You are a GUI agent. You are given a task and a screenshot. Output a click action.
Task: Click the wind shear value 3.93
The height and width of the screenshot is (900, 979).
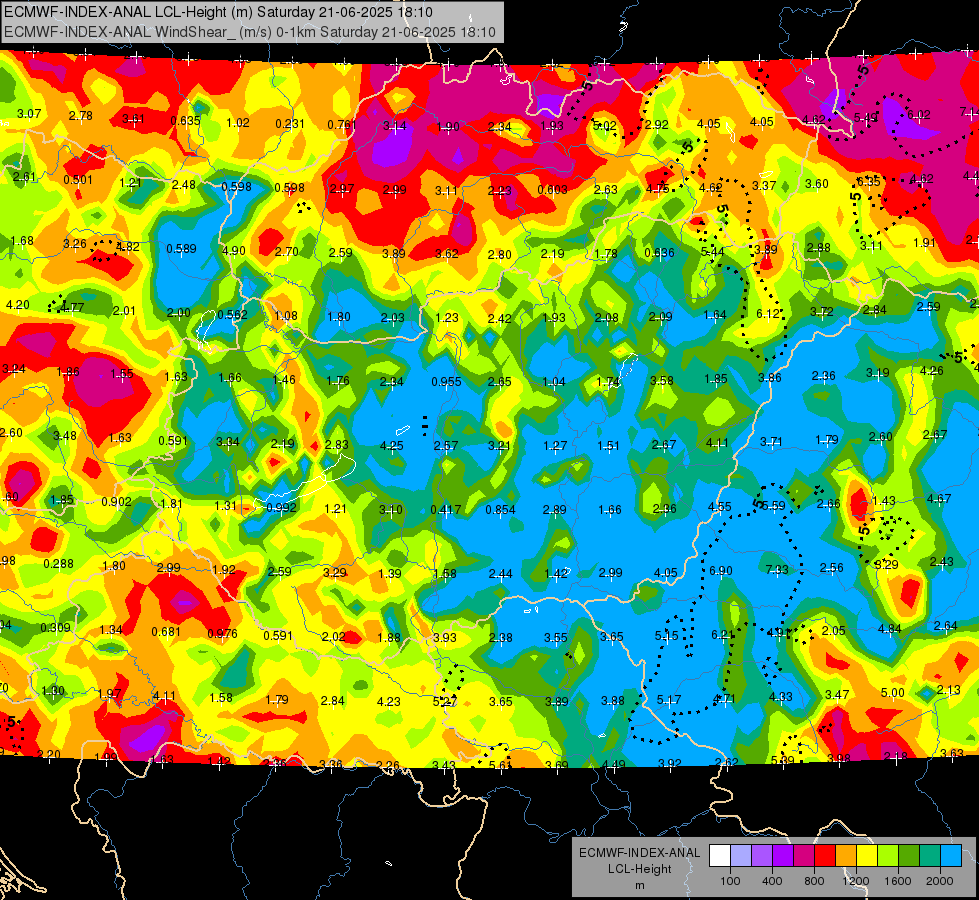pos(445,638)
